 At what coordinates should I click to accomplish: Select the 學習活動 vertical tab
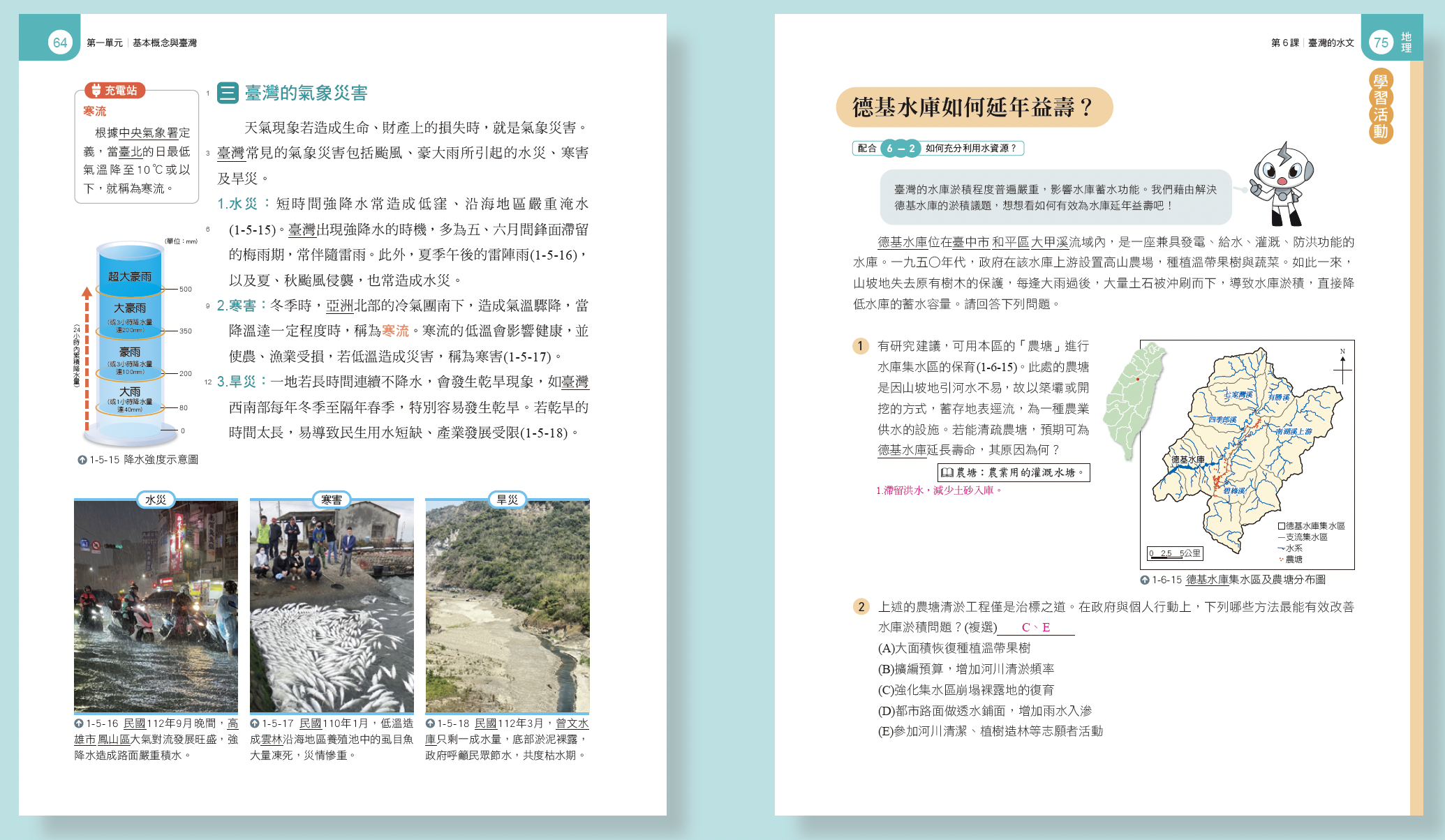1381,106
